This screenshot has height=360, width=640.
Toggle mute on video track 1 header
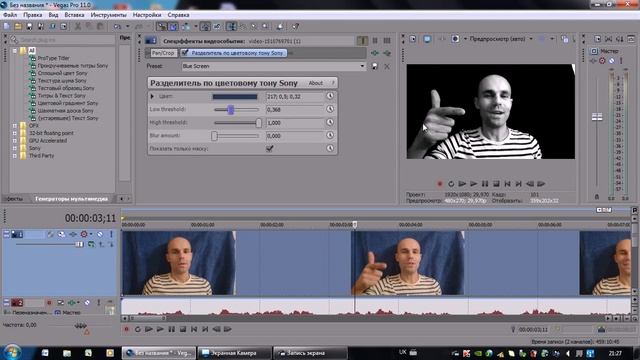pos(100,234)
